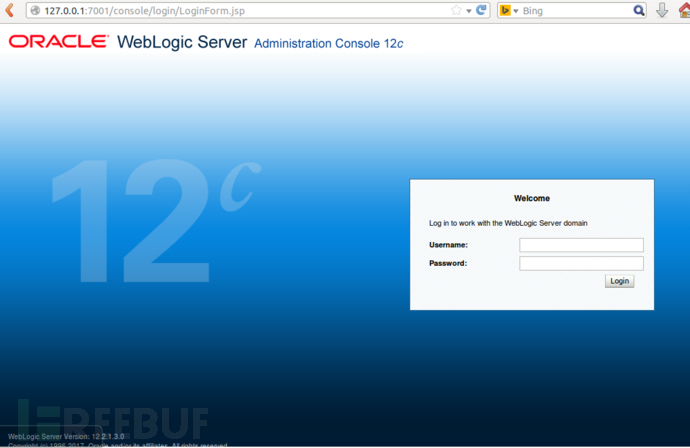
Task: Open the downloads arrow icon
Action: (662, 10)
